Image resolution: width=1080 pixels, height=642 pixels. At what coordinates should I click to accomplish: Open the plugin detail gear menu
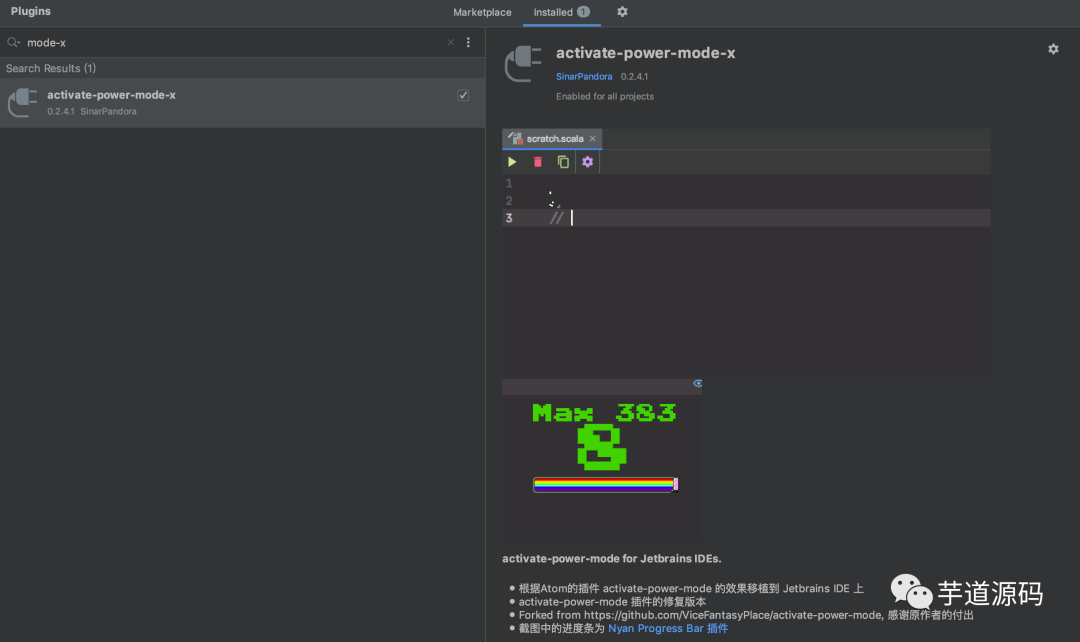1053,49
